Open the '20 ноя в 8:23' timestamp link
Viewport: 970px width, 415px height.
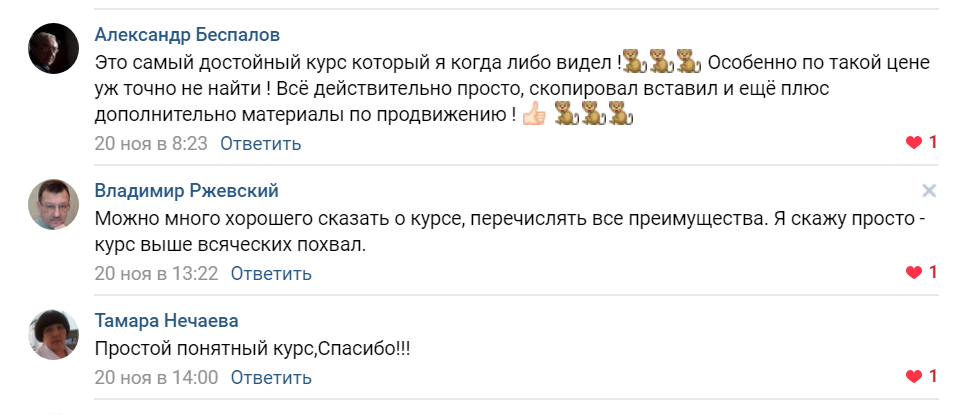[151, 143]
